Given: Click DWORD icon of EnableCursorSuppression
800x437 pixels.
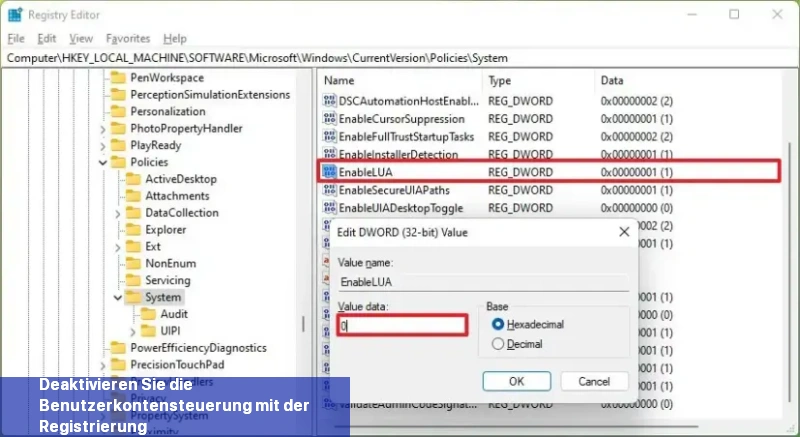Looking at the screenshot, I should click(330, 119).
